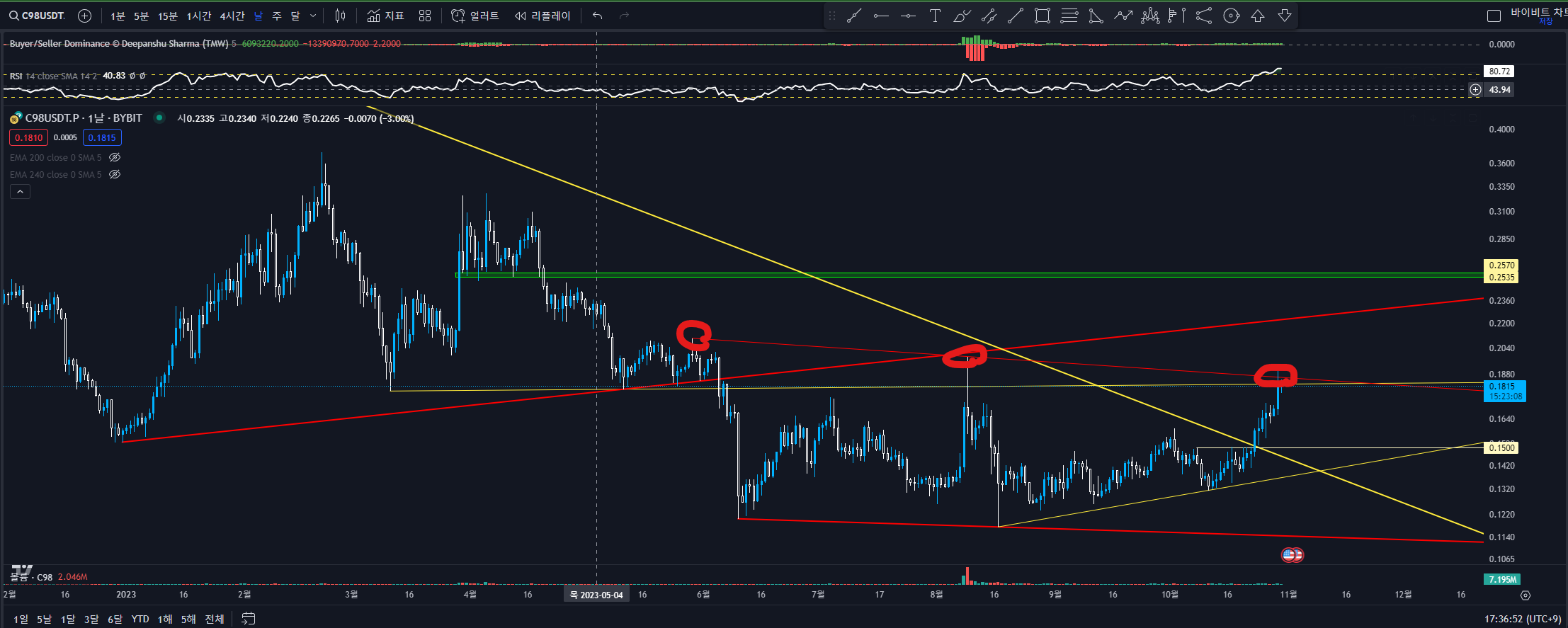Click the add symbol plus icon
The image size is (1568, 628).
tap(84, 16)
